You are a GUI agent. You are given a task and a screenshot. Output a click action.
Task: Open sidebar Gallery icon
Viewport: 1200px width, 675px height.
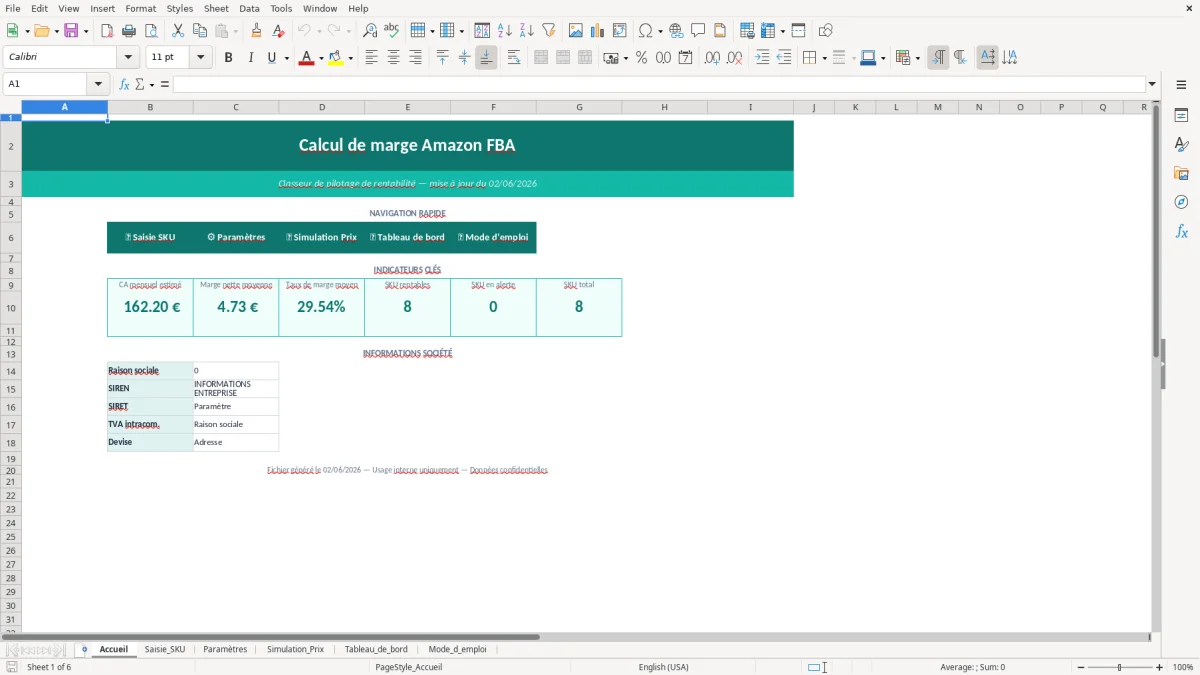(x=1181, y=173)
